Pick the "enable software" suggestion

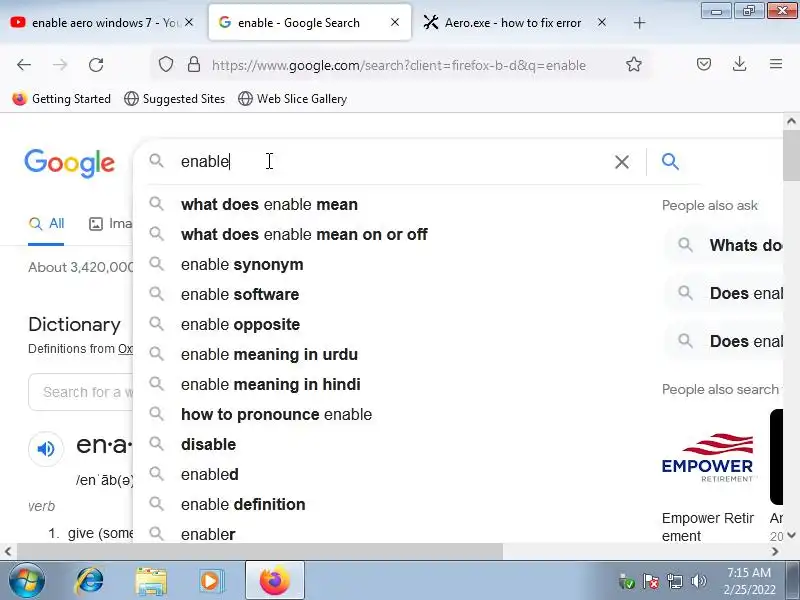[x=240, y=294]
